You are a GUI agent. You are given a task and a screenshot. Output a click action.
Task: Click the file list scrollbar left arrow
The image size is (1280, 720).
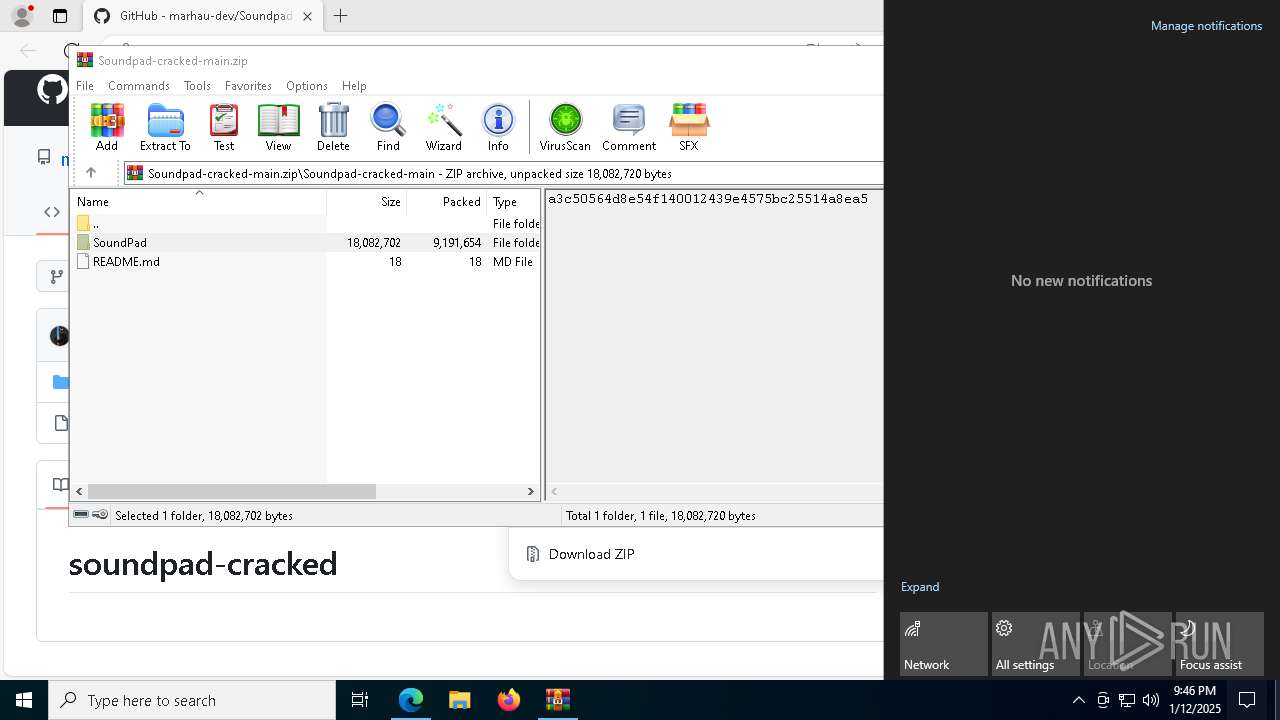pyautogui.click(x=79, y=491)
